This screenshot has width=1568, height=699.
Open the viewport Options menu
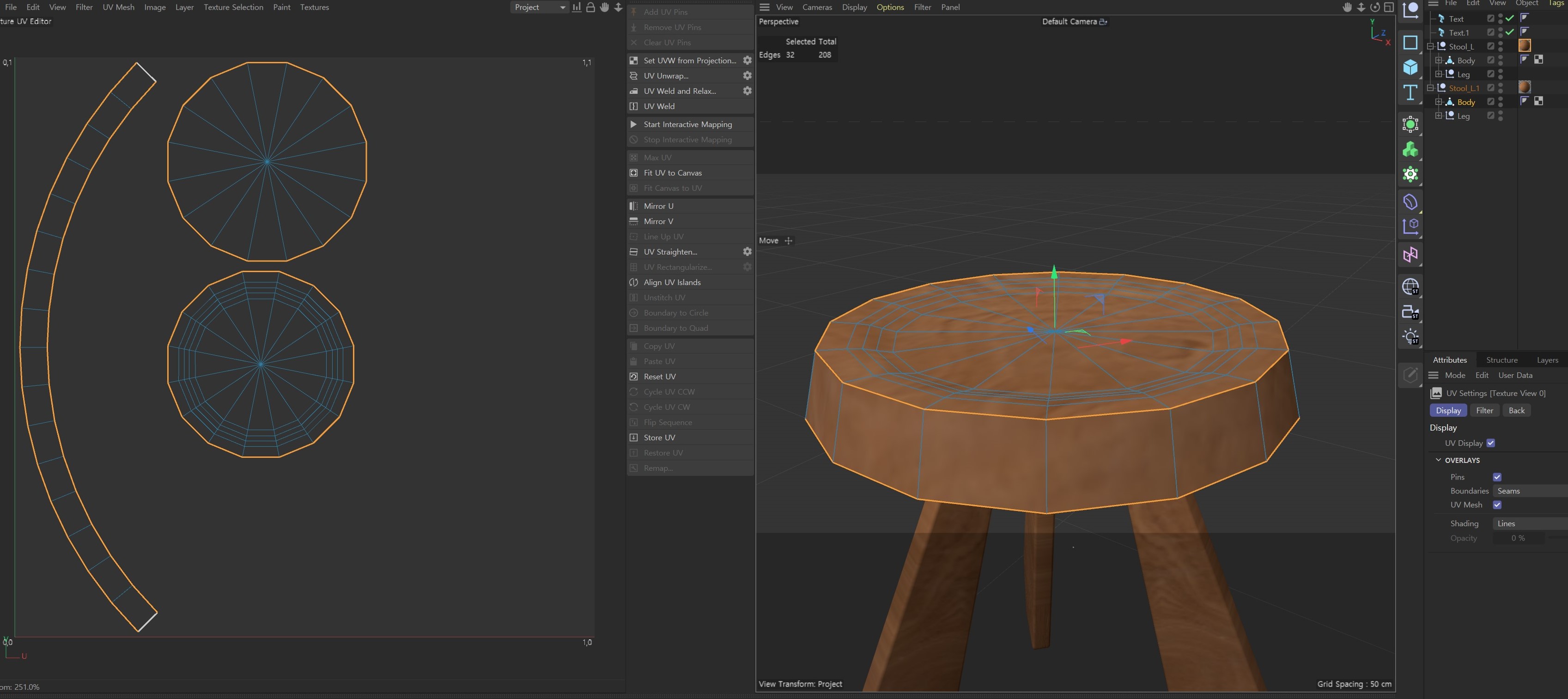coord(890,7)
